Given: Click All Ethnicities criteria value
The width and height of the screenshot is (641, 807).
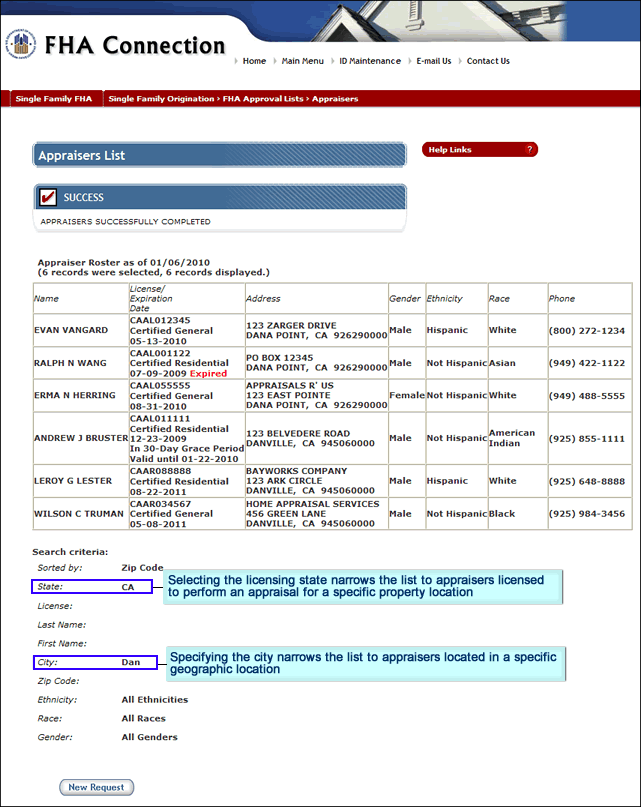Looking at the screenshot, I should point(154,699).
